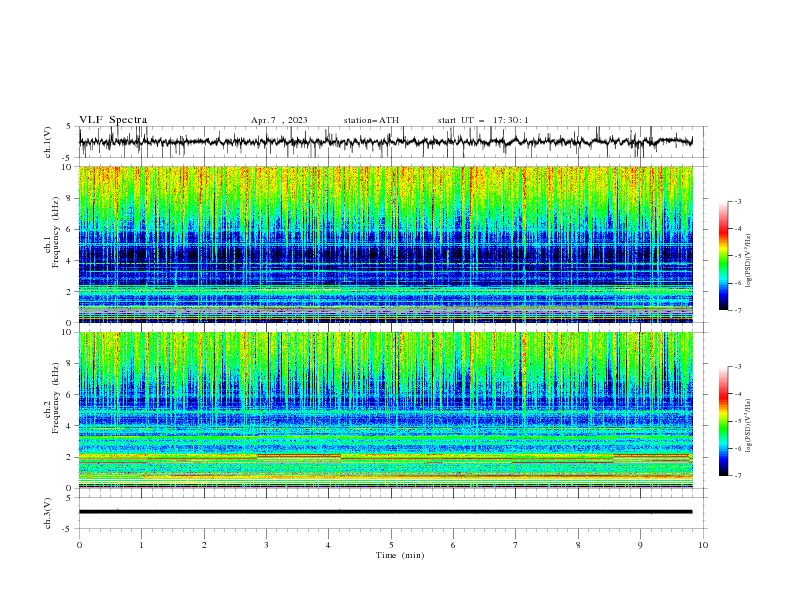Click the "-3" tick on ch.1 colorbar
Screen dimensions: 792x612
click(x=738, y=201)
